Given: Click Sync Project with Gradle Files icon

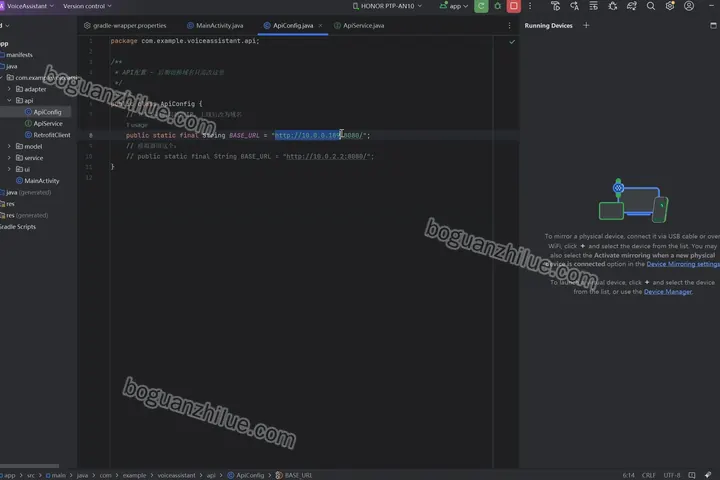Looking at the screenshot, I should point(632,6).
